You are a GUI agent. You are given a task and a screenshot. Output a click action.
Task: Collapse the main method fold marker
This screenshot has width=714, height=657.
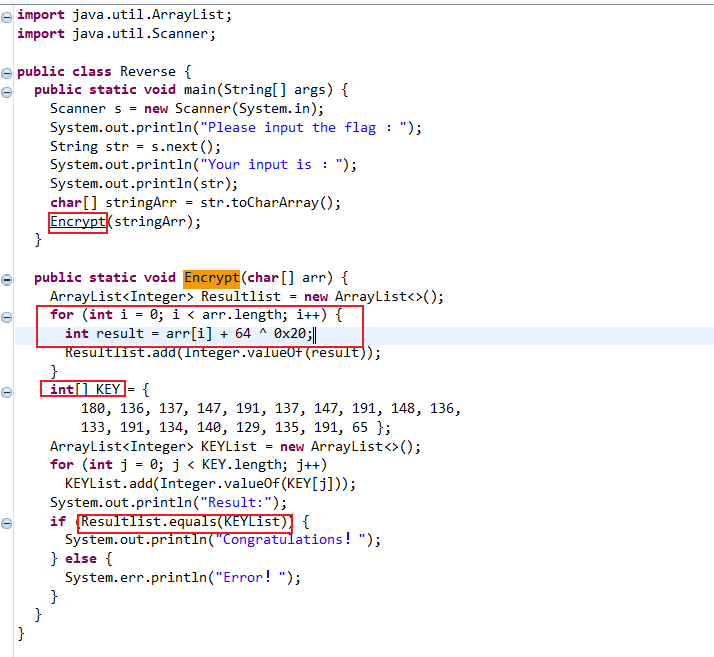point(6,92)
